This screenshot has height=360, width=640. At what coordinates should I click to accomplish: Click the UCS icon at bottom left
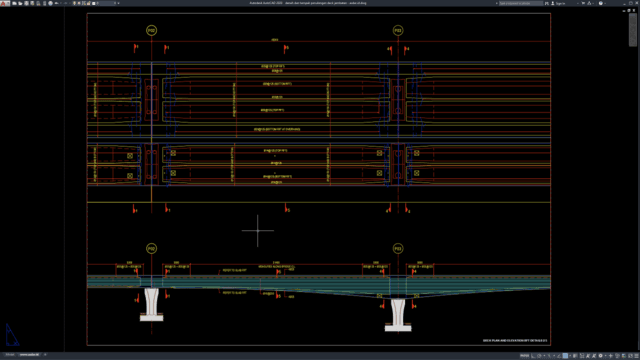coord(12,335)
